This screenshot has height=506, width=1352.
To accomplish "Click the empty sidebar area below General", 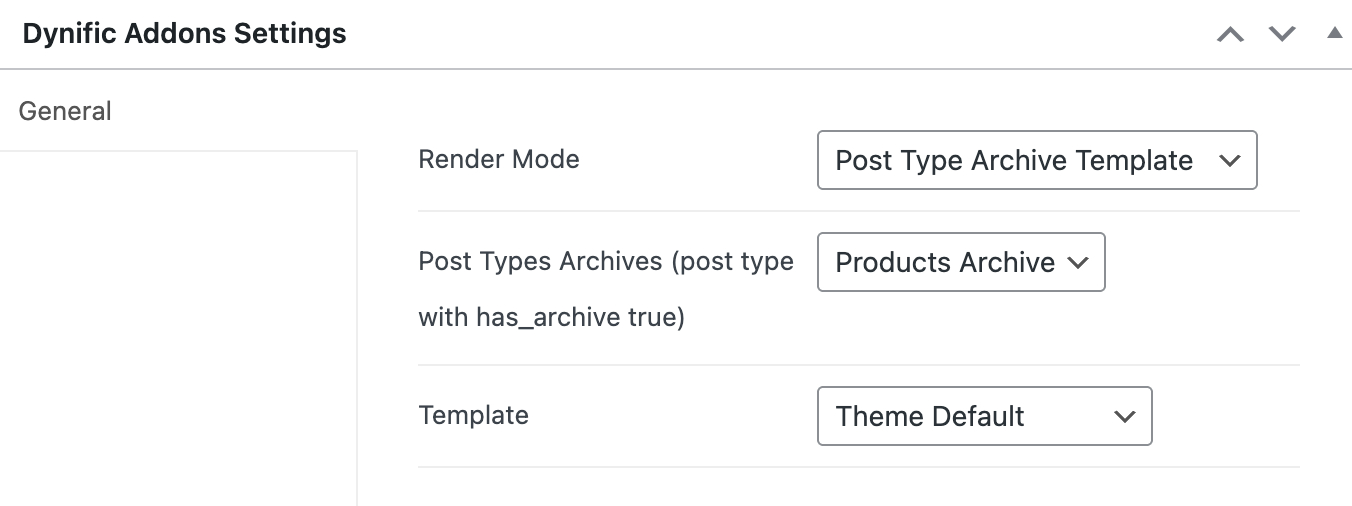I will (178, 320).
